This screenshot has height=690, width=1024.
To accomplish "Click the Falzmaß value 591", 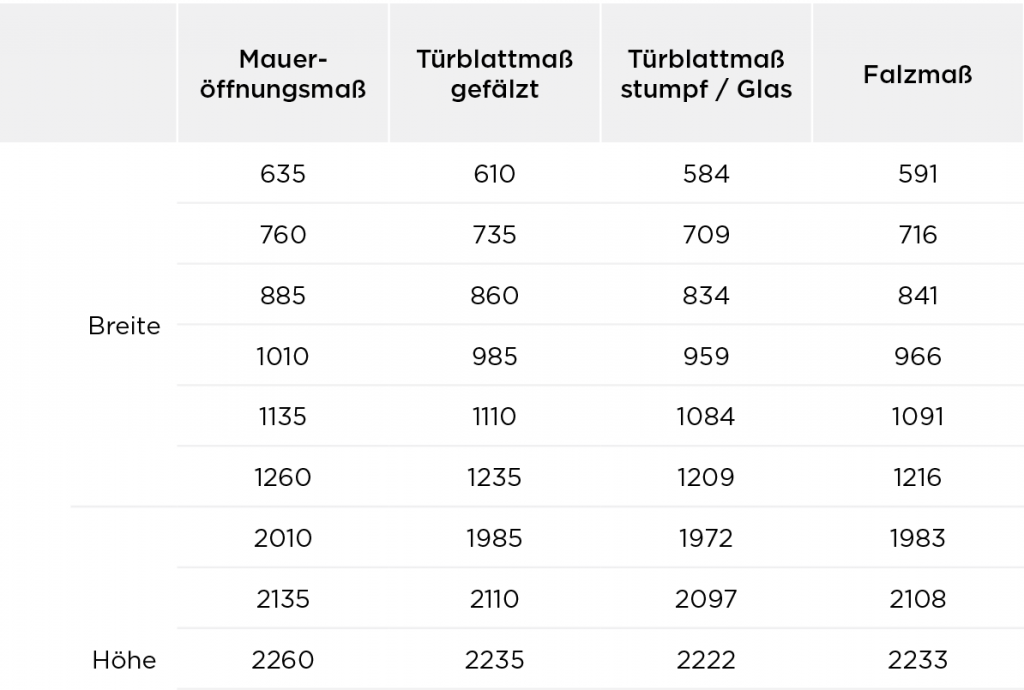I will tap(918, 174).
